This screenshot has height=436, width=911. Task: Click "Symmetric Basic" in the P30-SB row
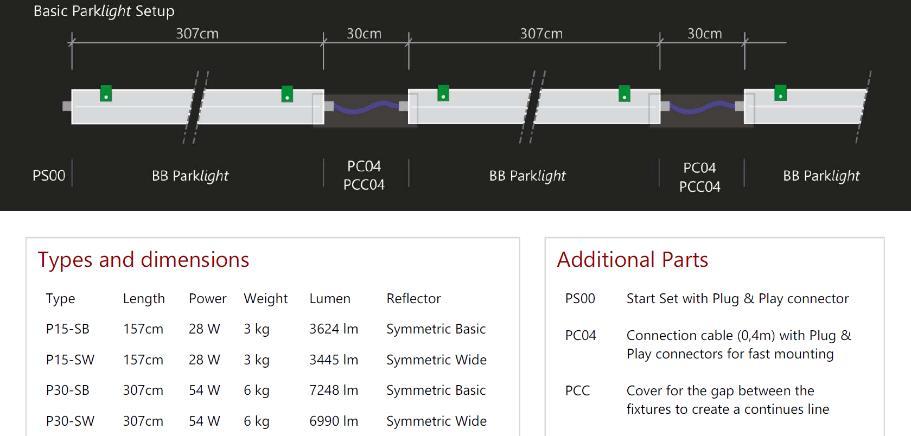tap(436, 391)
